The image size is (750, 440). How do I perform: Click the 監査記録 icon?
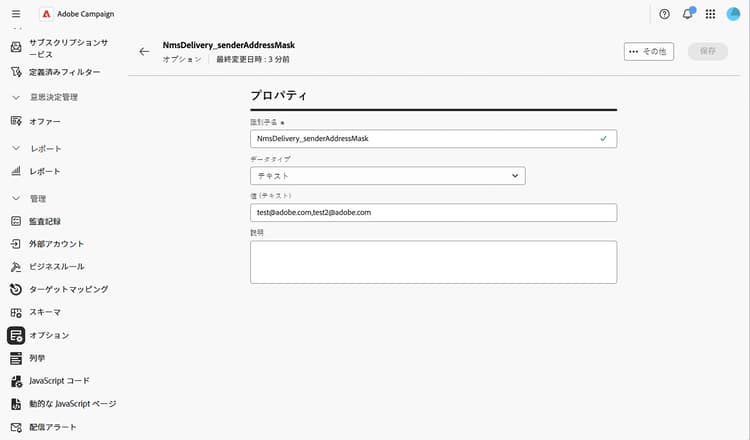point(16,221)
